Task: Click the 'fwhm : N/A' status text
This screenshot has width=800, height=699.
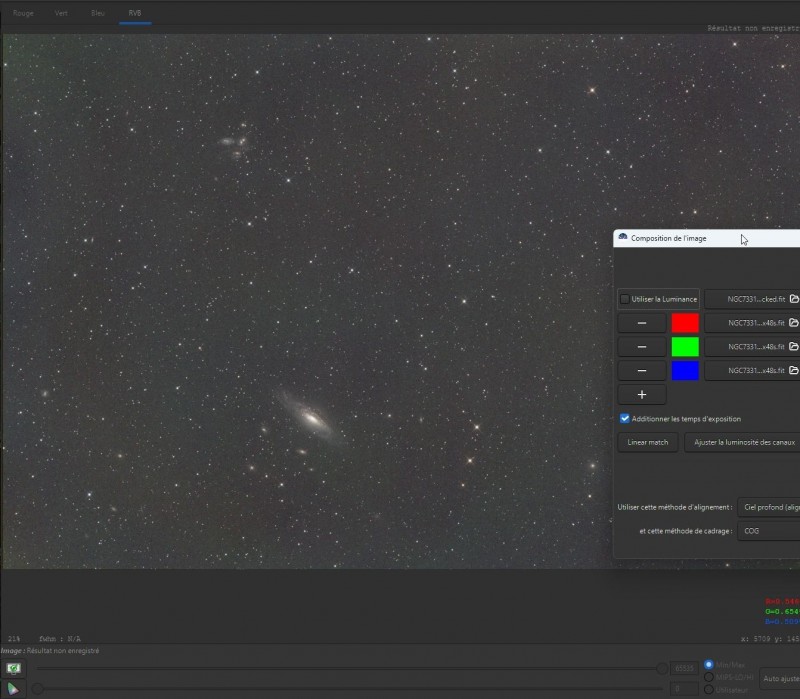Action: pyautogui.click(x=60, y=639)
